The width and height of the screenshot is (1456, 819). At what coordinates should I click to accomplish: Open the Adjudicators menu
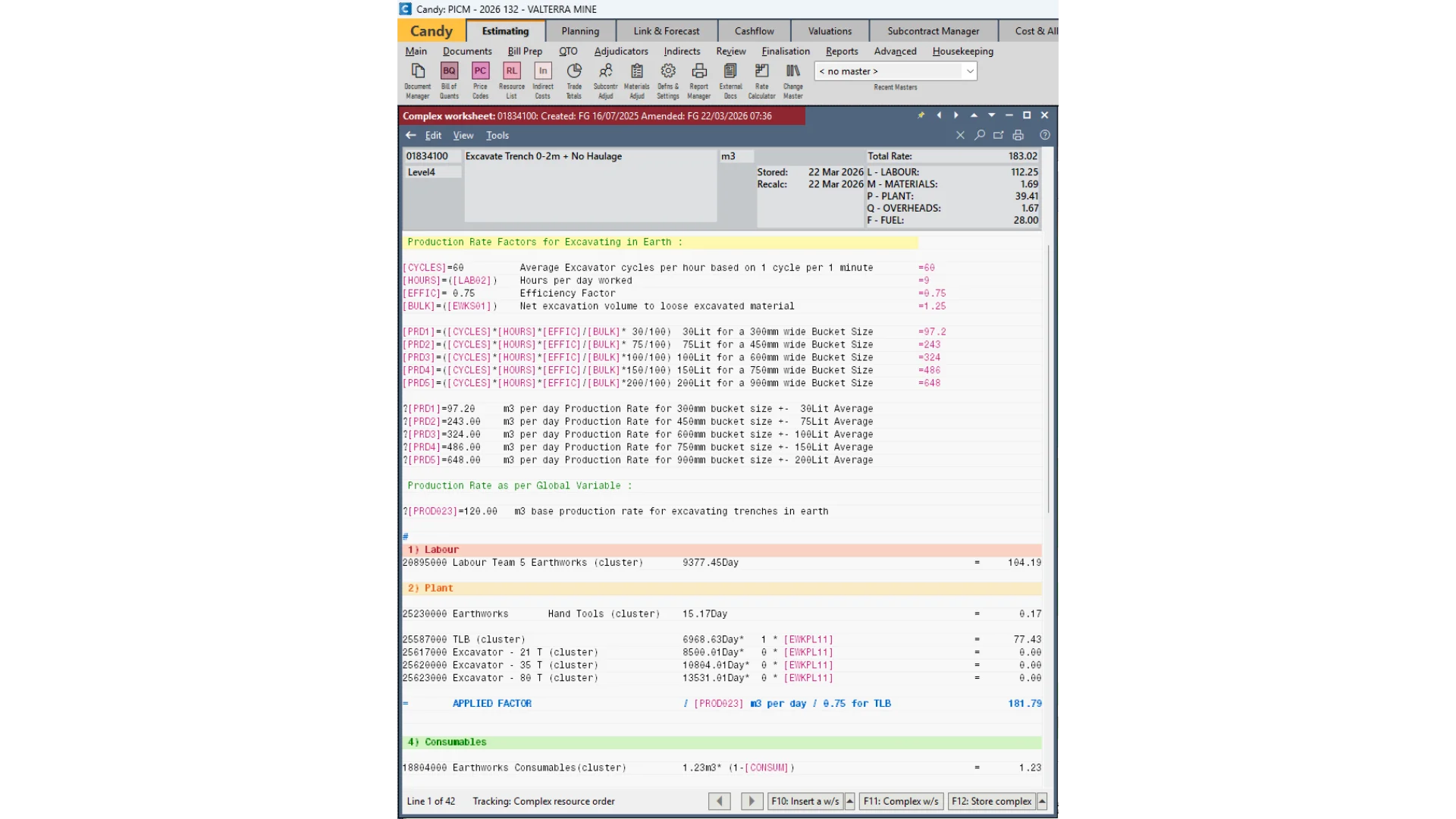tap(621, 51)
